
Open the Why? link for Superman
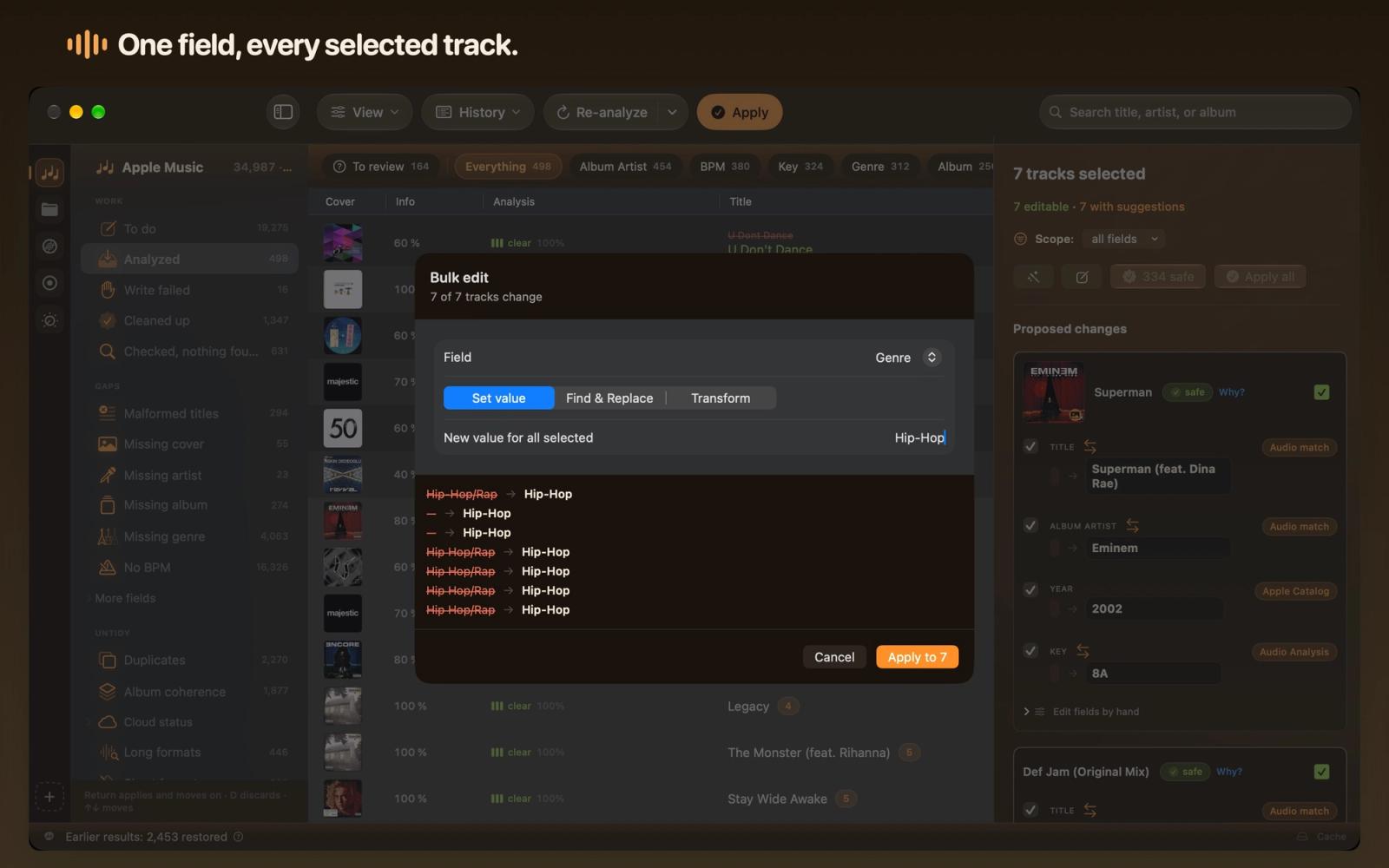1231,392
